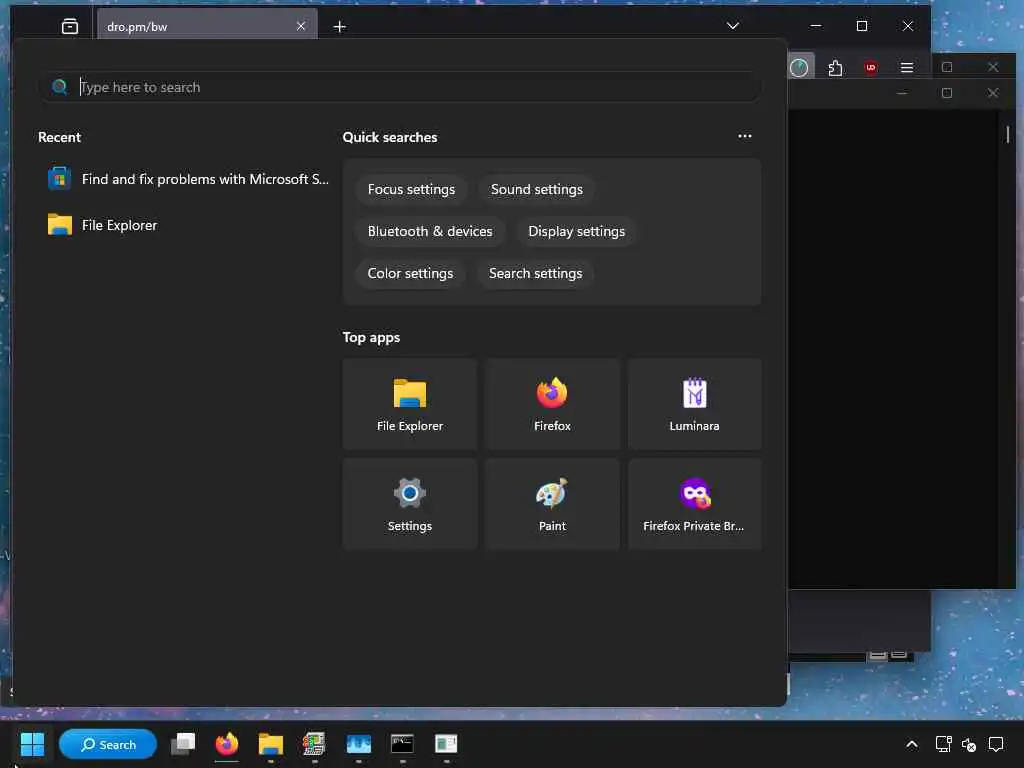Open the blue waveform app on taskbar
The height and width of the screenshot is (768, 1024).
point(359,744)
